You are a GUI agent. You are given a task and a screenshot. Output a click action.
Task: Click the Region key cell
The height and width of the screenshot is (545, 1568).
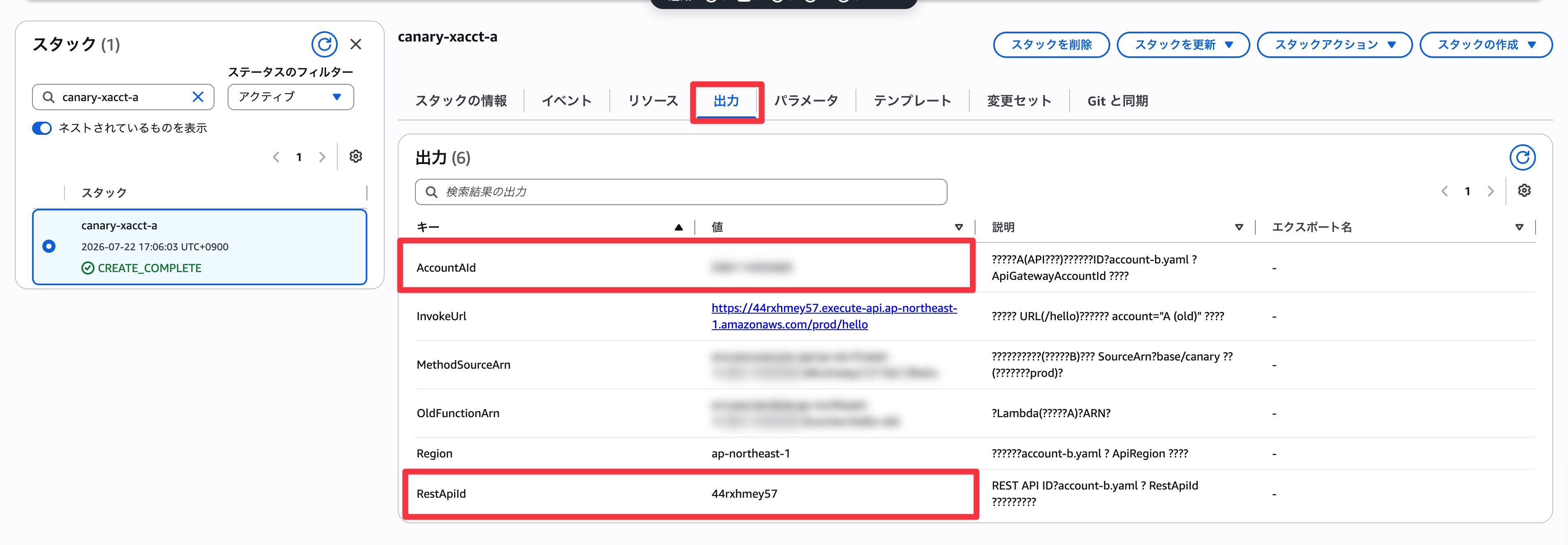pos(435,454)
